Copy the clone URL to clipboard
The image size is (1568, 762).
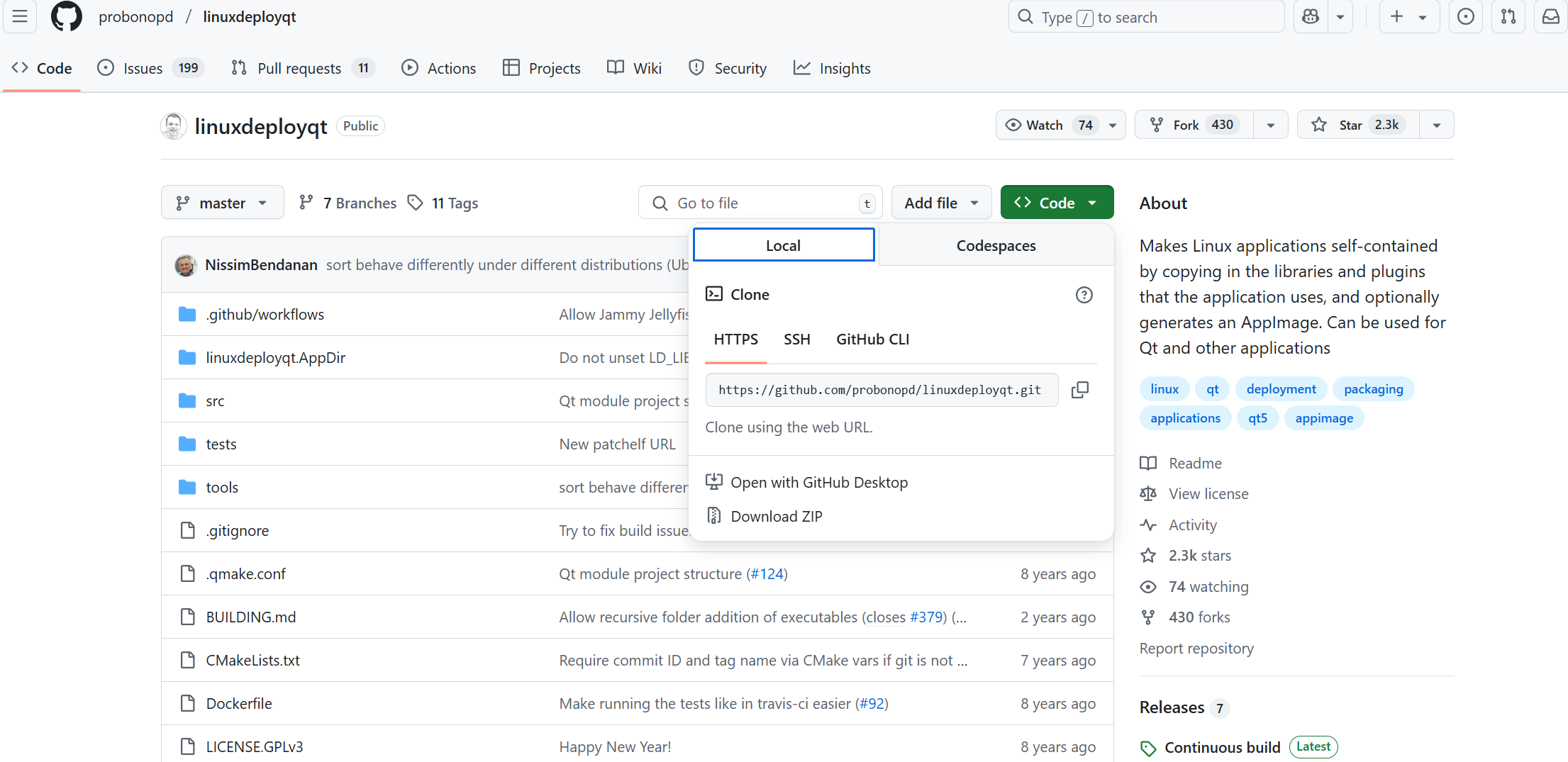[x=1079, y=390]
